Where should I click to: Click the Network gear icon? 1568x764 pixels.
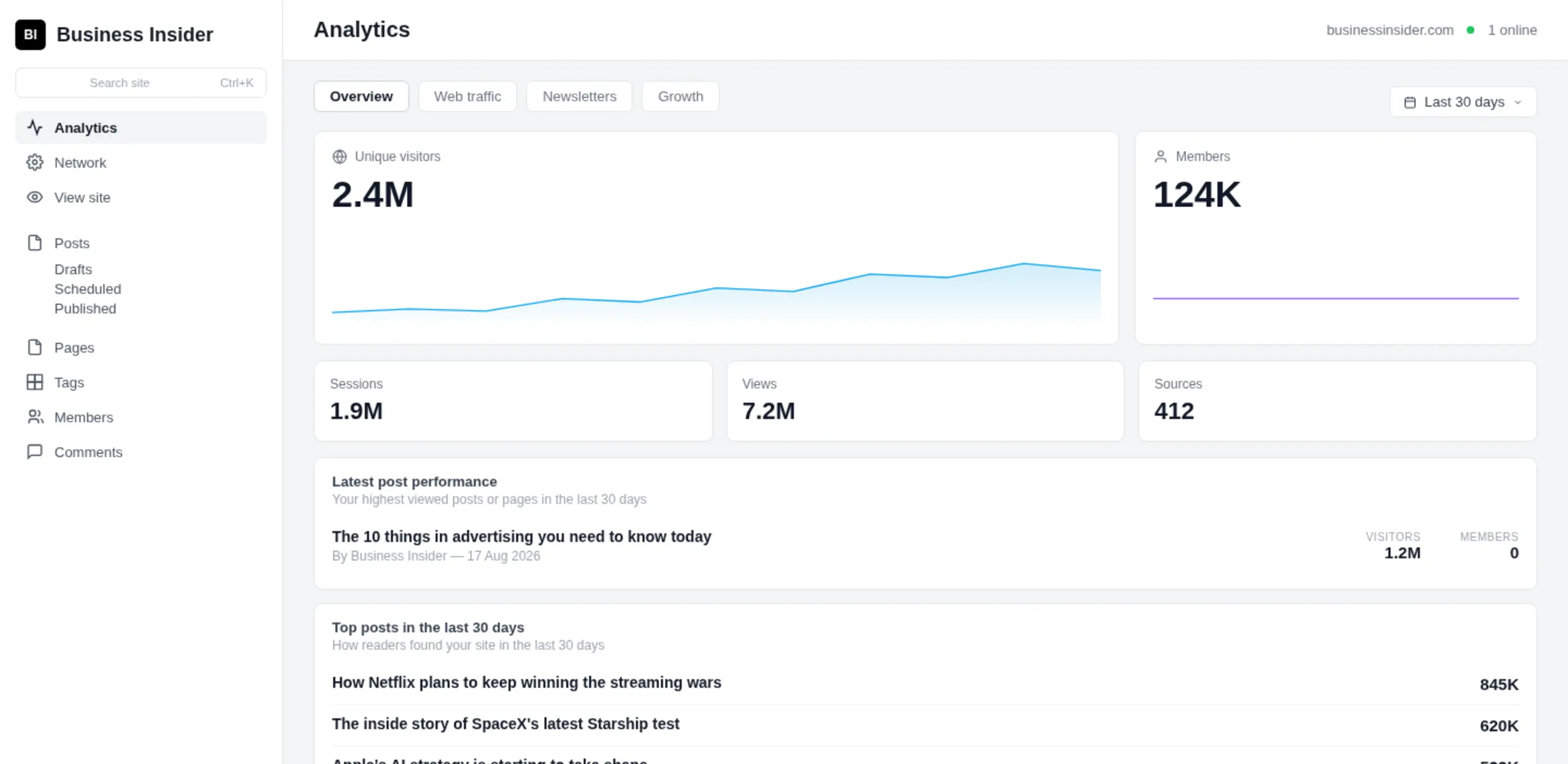point(35,162)
